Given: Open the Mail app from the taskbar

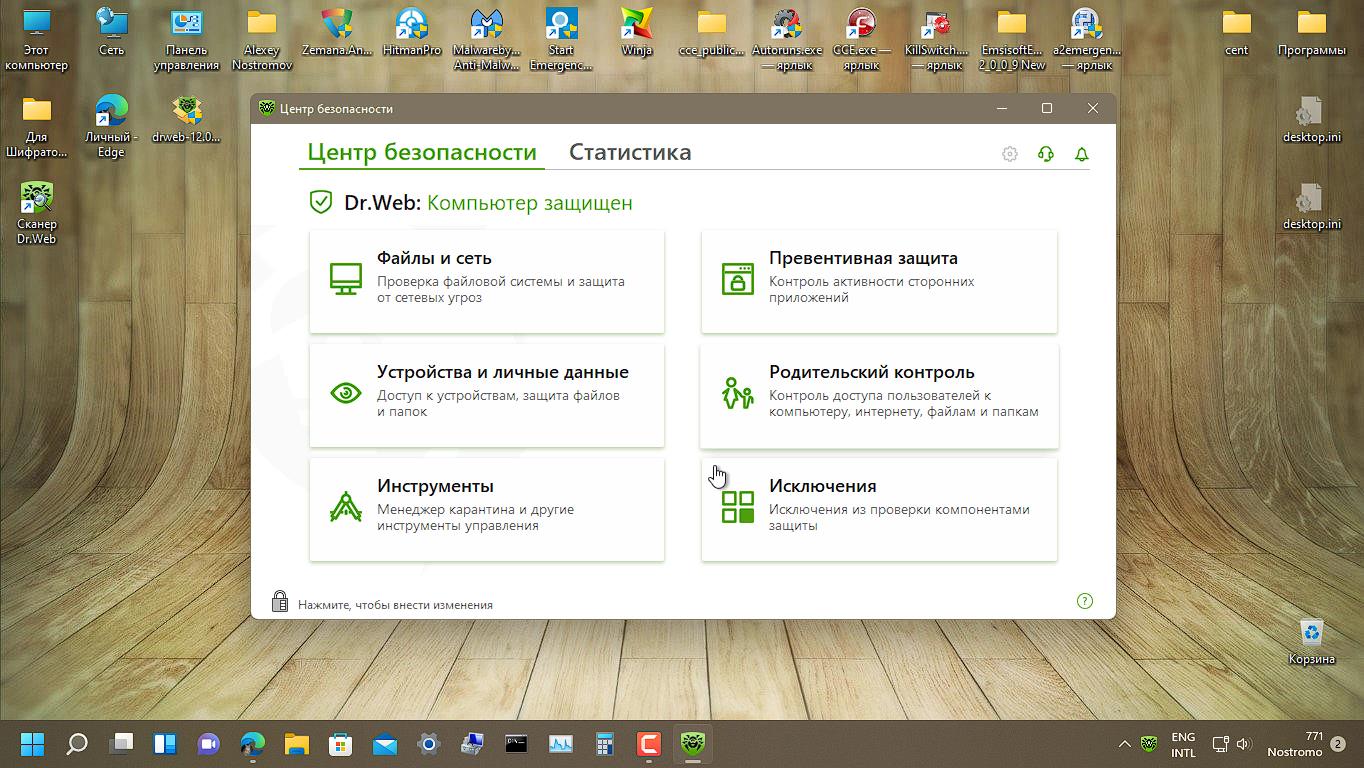Looking at the screenshot, I should point(385,744).
